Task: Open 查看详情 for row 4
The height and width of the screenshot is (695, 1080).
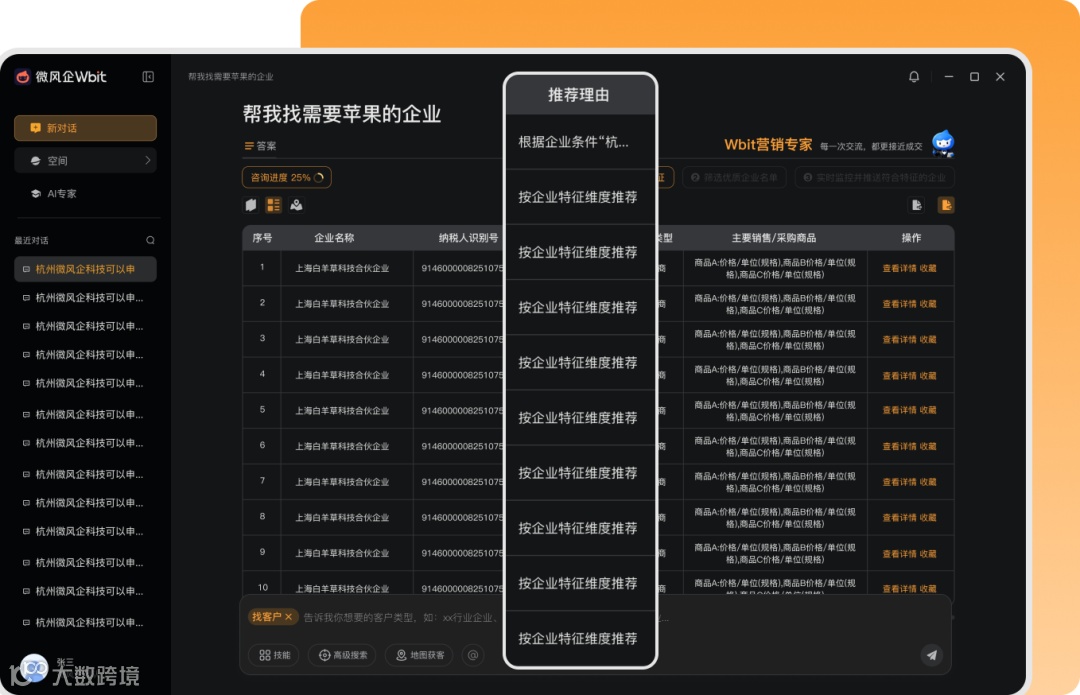Action: tap(899, 376)
